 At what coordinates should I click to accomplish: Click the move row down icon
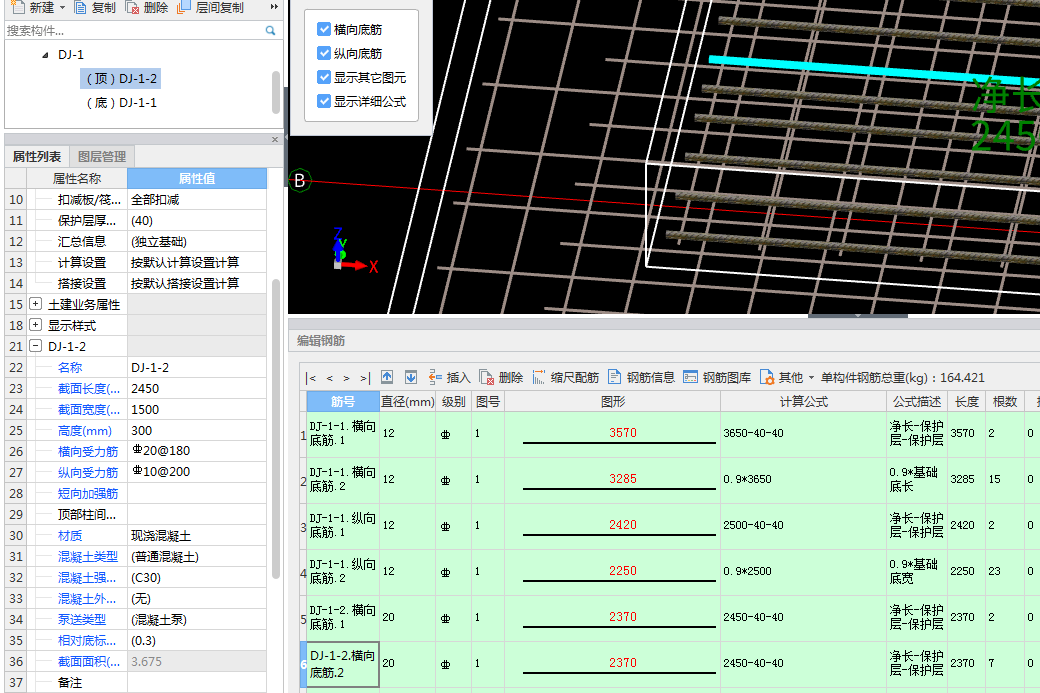(411, 377)
